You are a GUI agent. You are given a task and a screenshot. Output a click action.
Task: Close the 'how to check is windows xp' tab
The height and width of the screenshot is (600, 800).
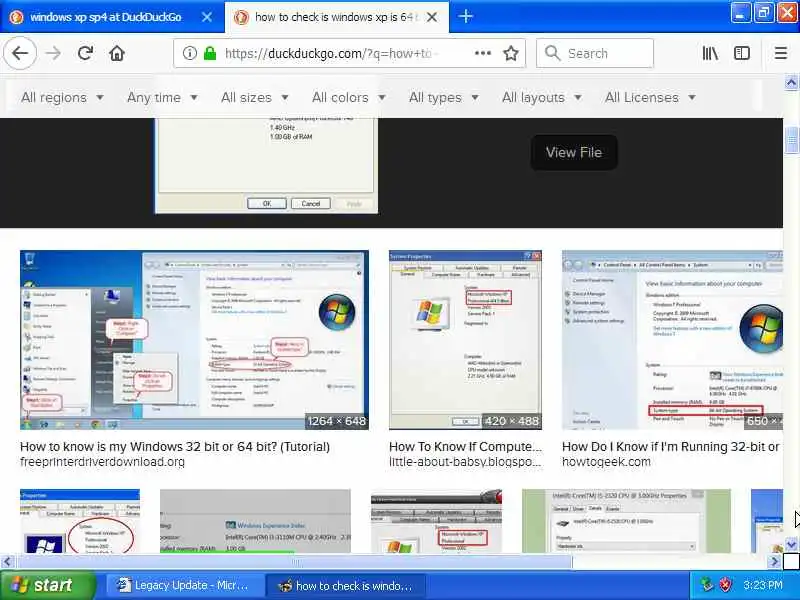pyautogui.click(x=432, y=17)
